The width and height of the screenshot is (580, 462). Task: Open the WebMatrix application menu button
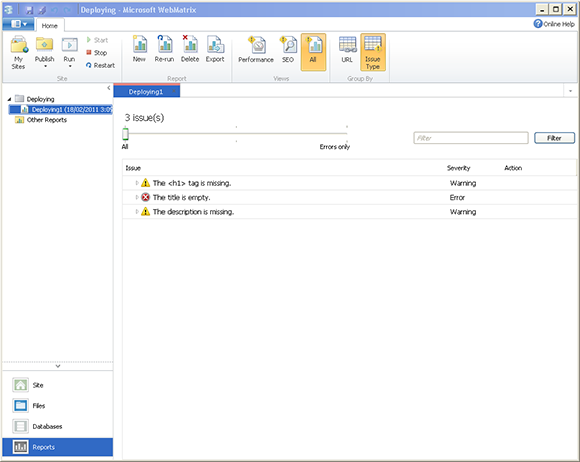[18, 24]
